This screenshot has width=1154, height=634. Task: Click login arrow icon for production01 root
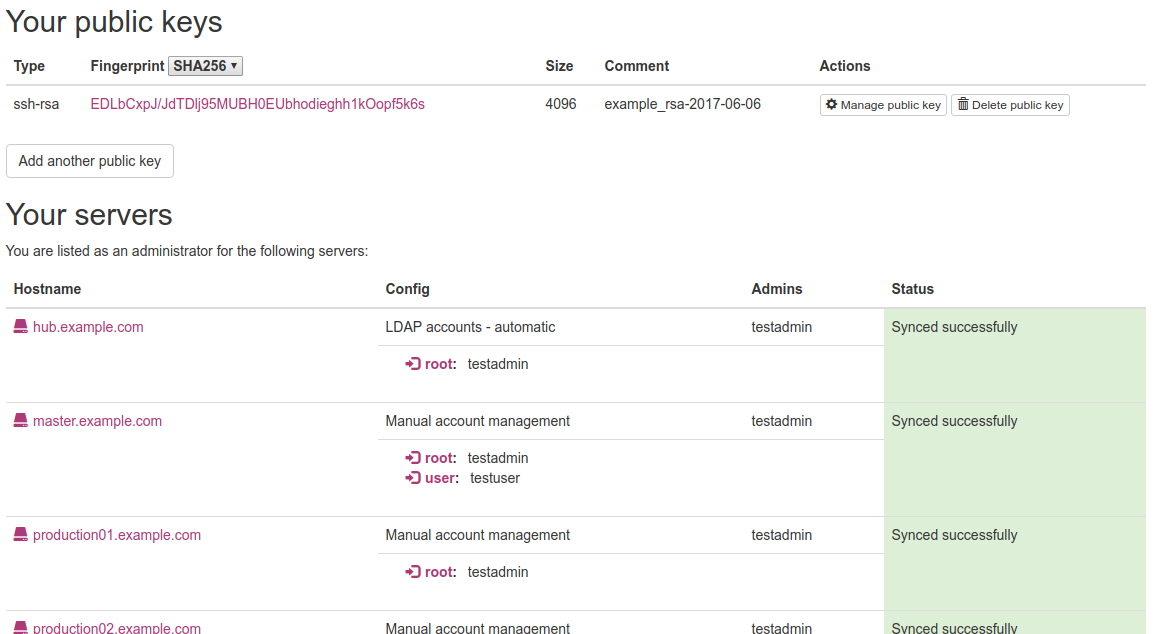point(413,572)
